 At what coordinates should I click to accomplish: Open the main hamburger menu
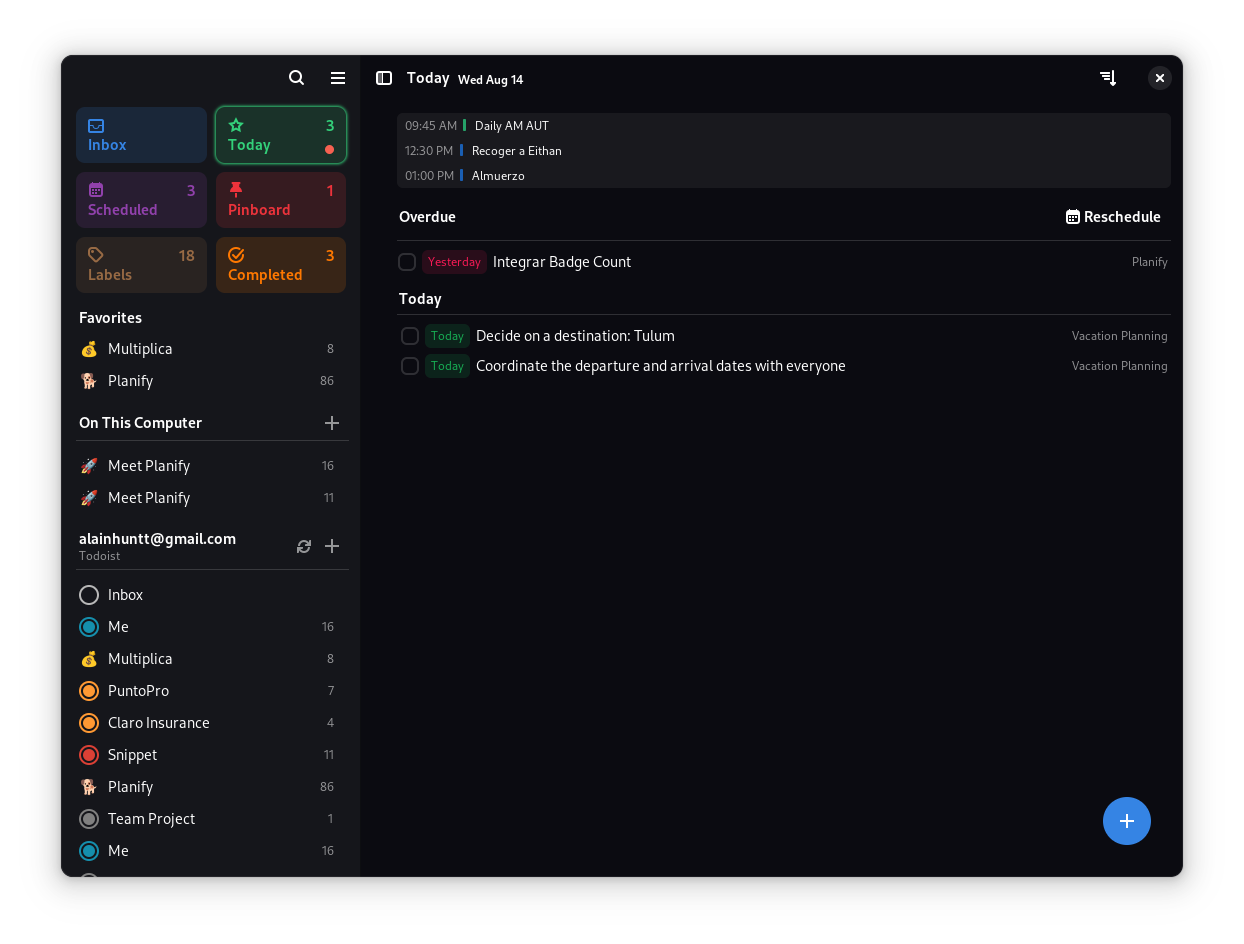coord(337,77)
